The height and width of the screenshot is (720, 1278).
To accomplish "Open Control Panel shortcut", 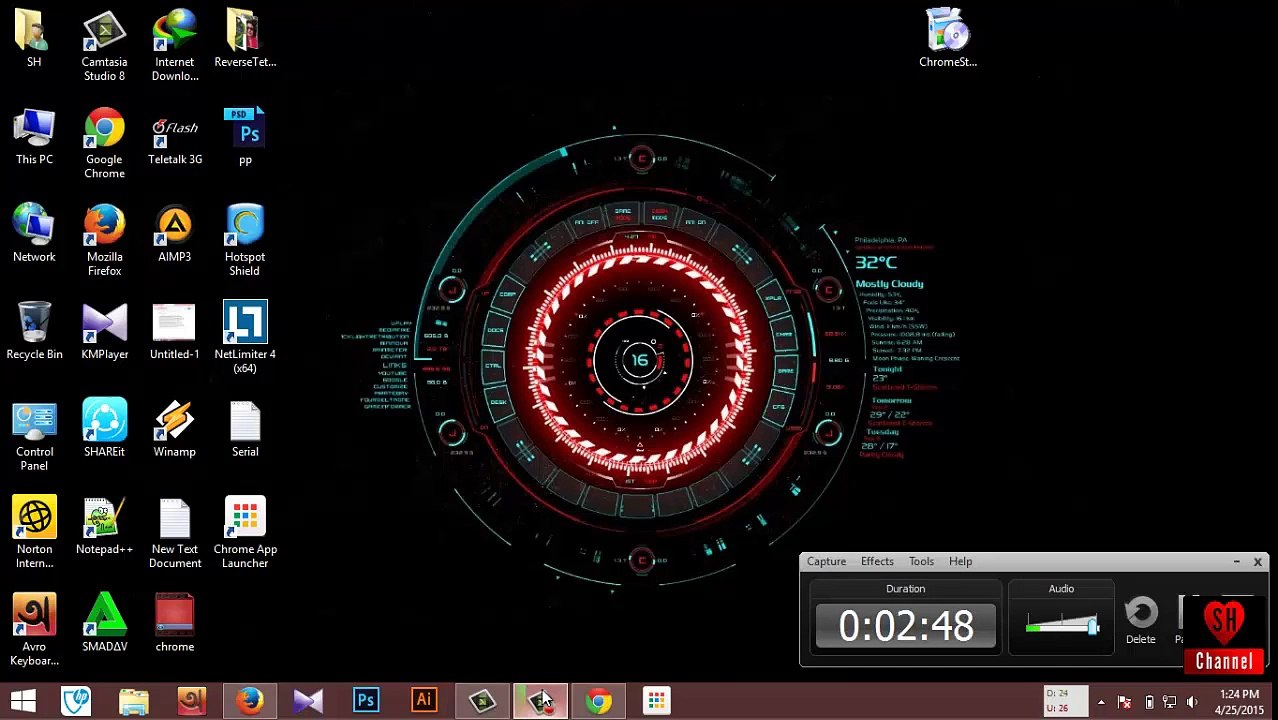I will [34, 436].
